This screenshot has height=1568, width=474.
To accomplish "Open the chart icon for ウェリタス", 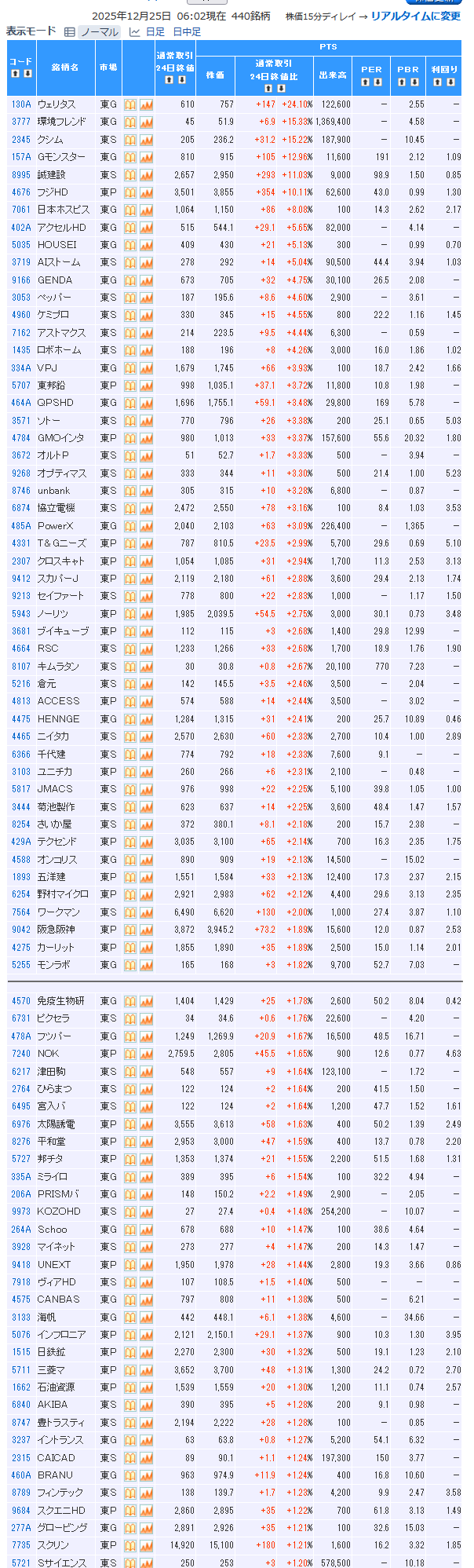I will coord(146,104).
